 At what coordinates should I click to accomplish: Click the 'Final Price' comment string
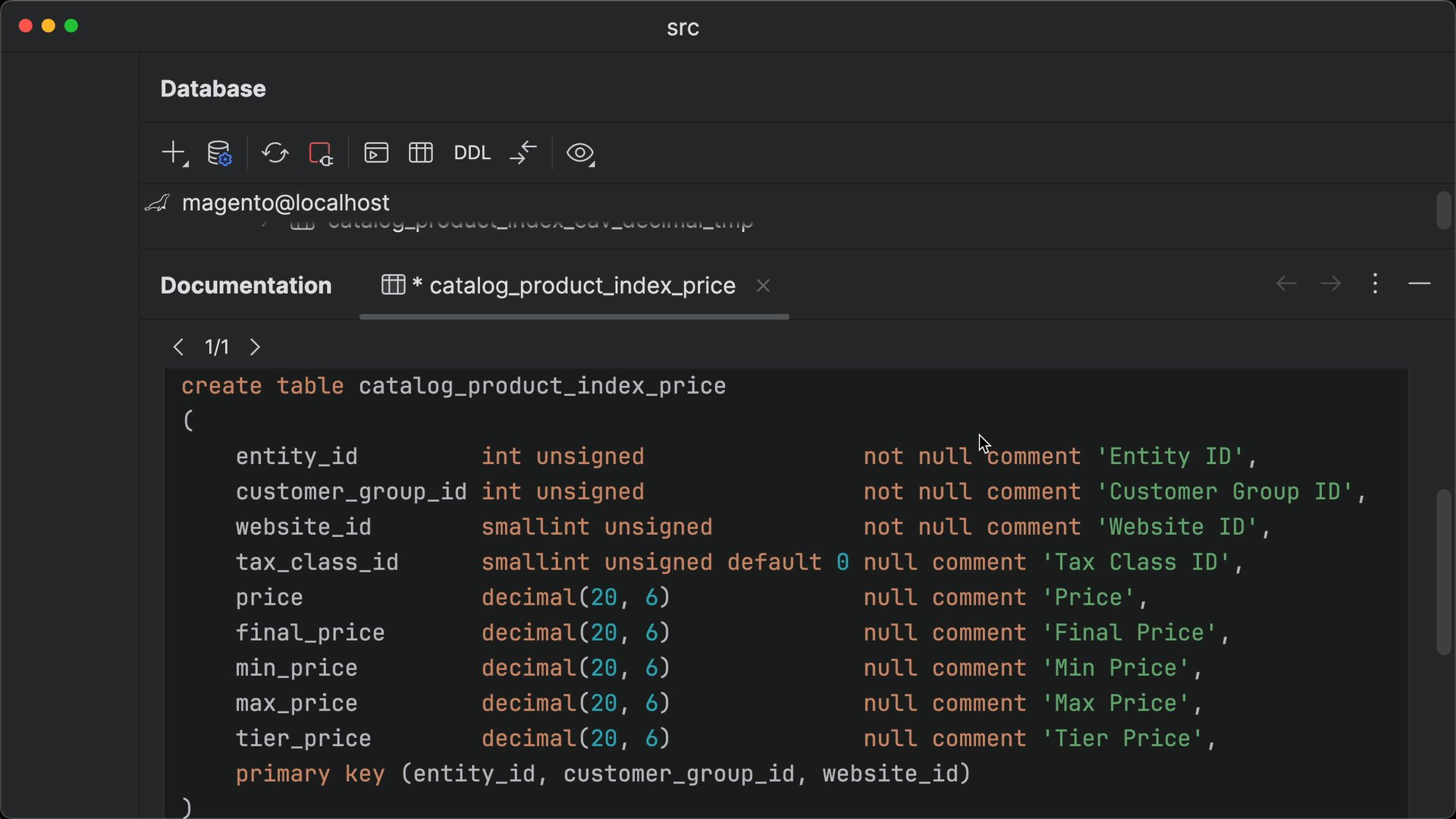[x=1129, y=633]
